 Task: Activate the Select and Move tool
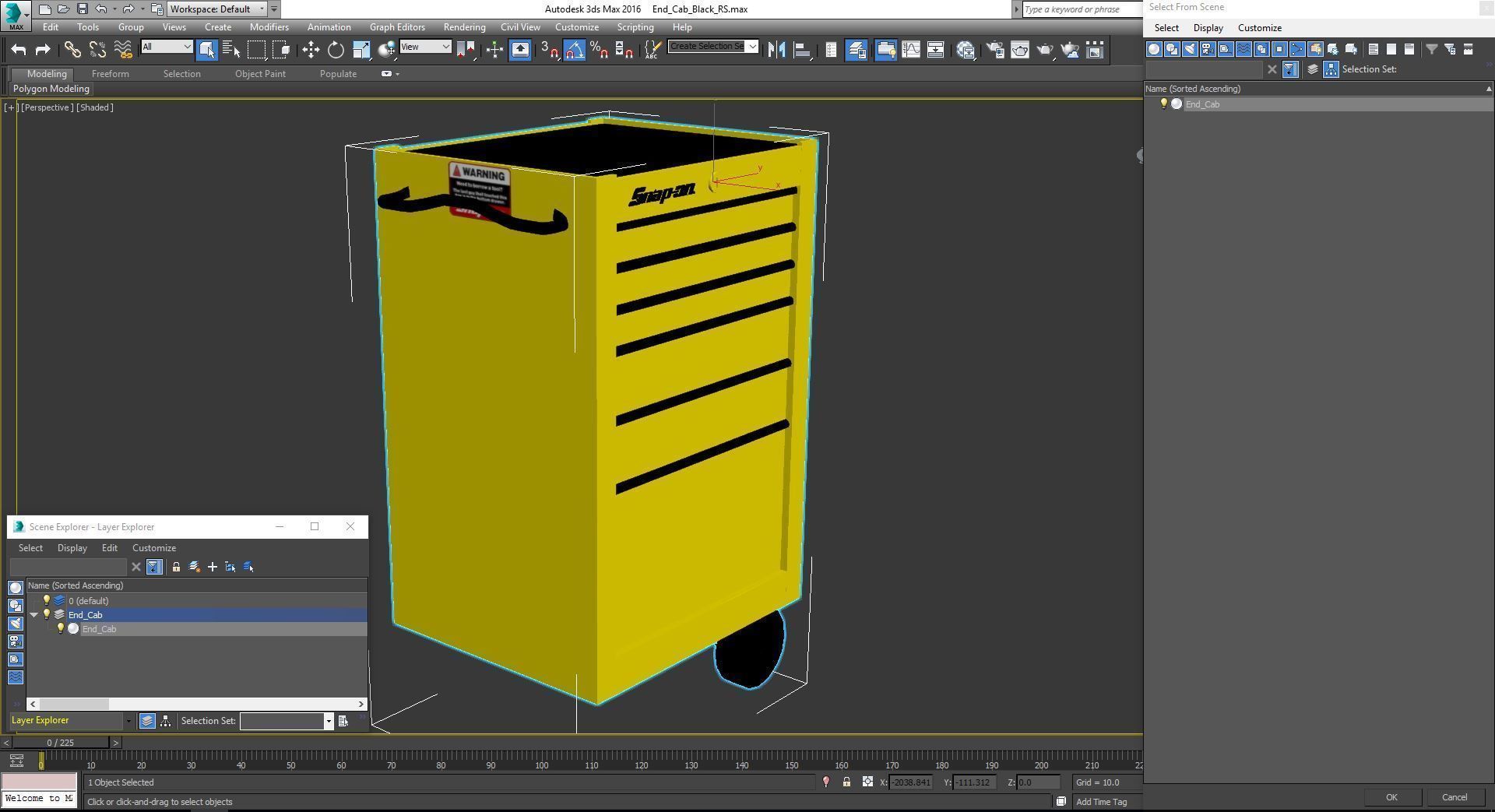311,50
